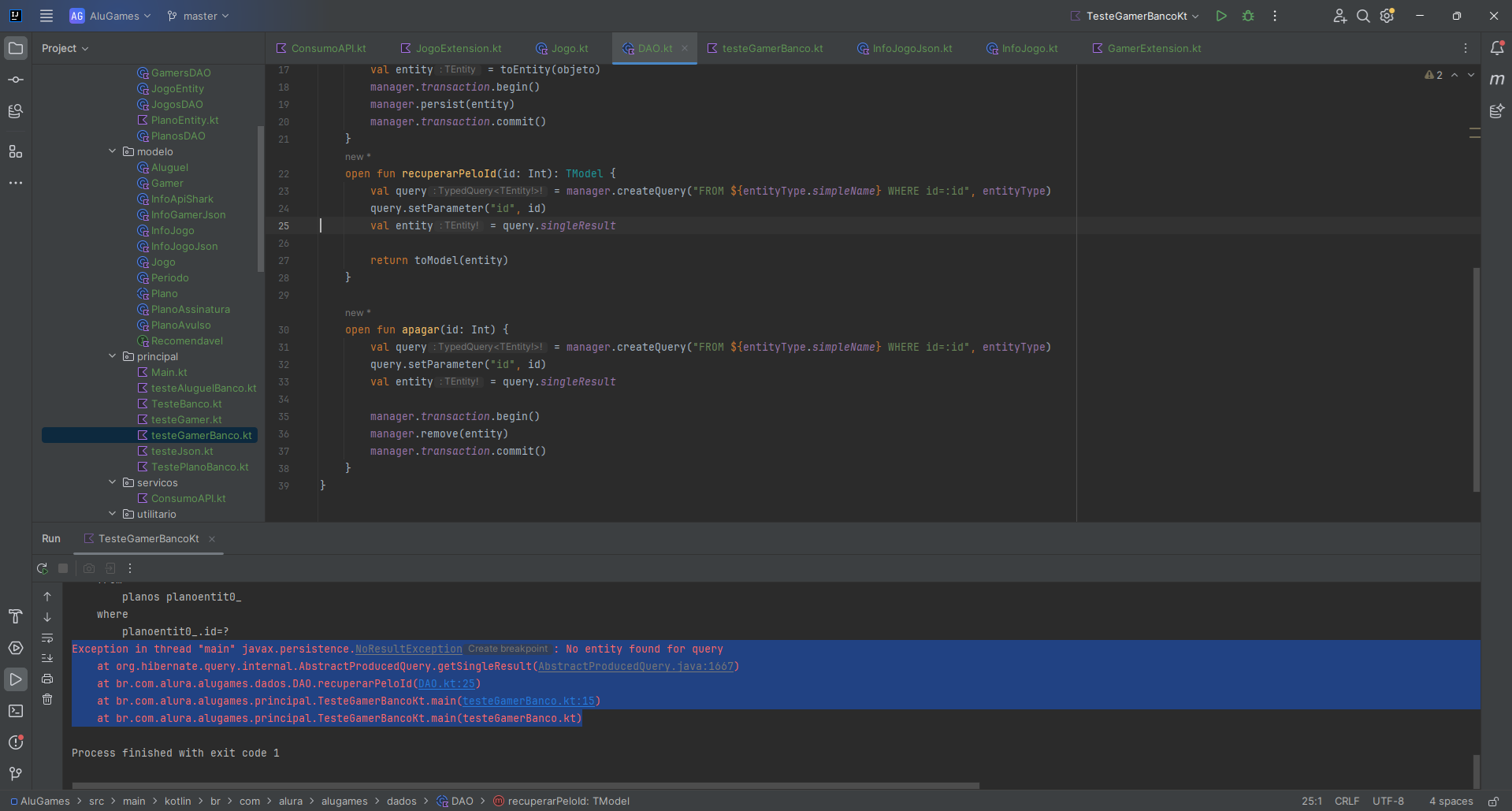
Task: Select Main.kt in project tree
Action: [169, 372]
